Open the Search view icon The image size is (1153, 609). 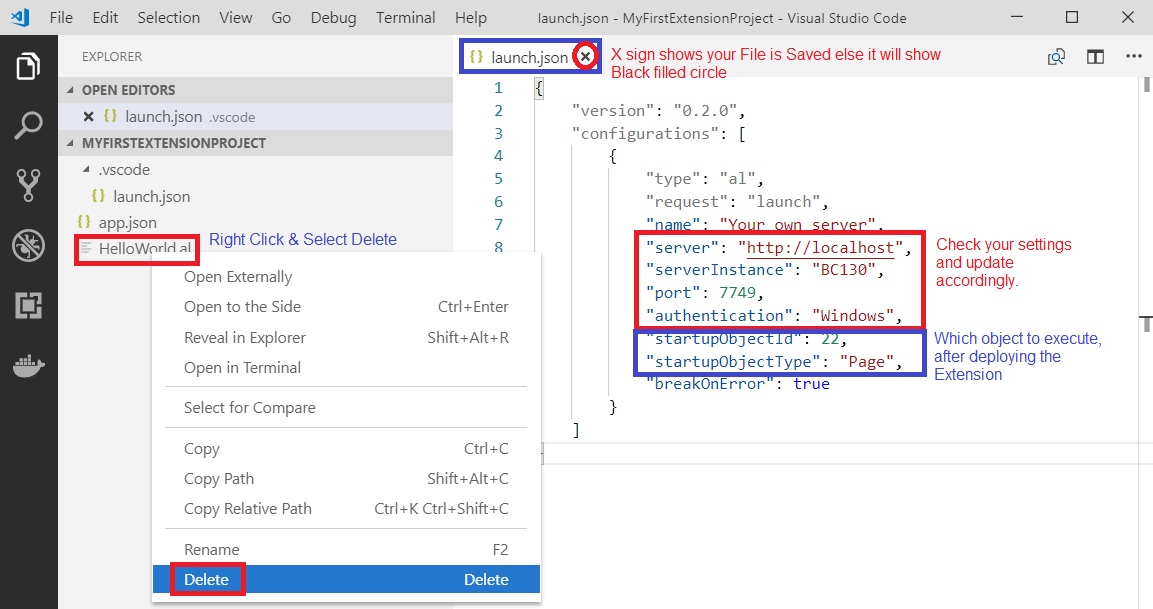pos(28,126)
